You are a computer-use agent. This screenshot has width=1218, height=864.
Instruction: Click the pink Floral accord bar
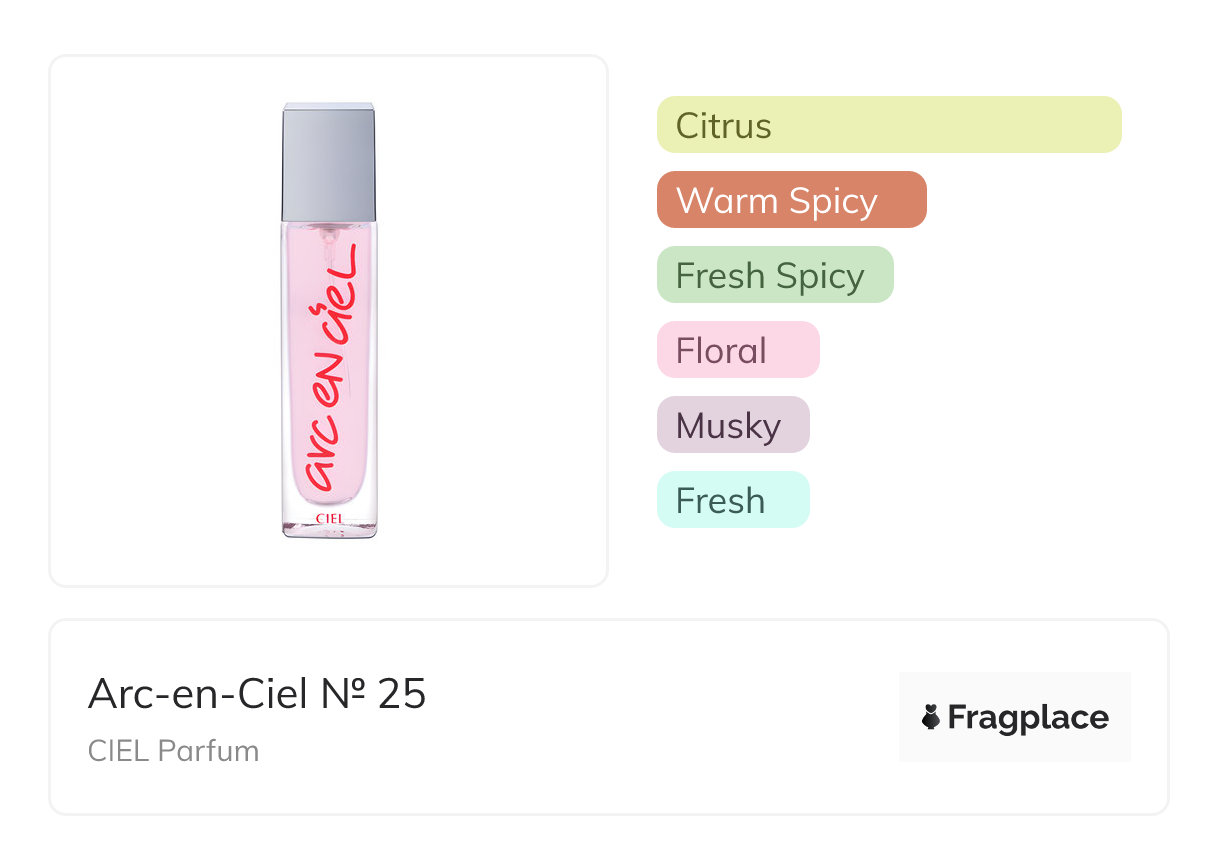pyautogui.click(x=737, y=350)
